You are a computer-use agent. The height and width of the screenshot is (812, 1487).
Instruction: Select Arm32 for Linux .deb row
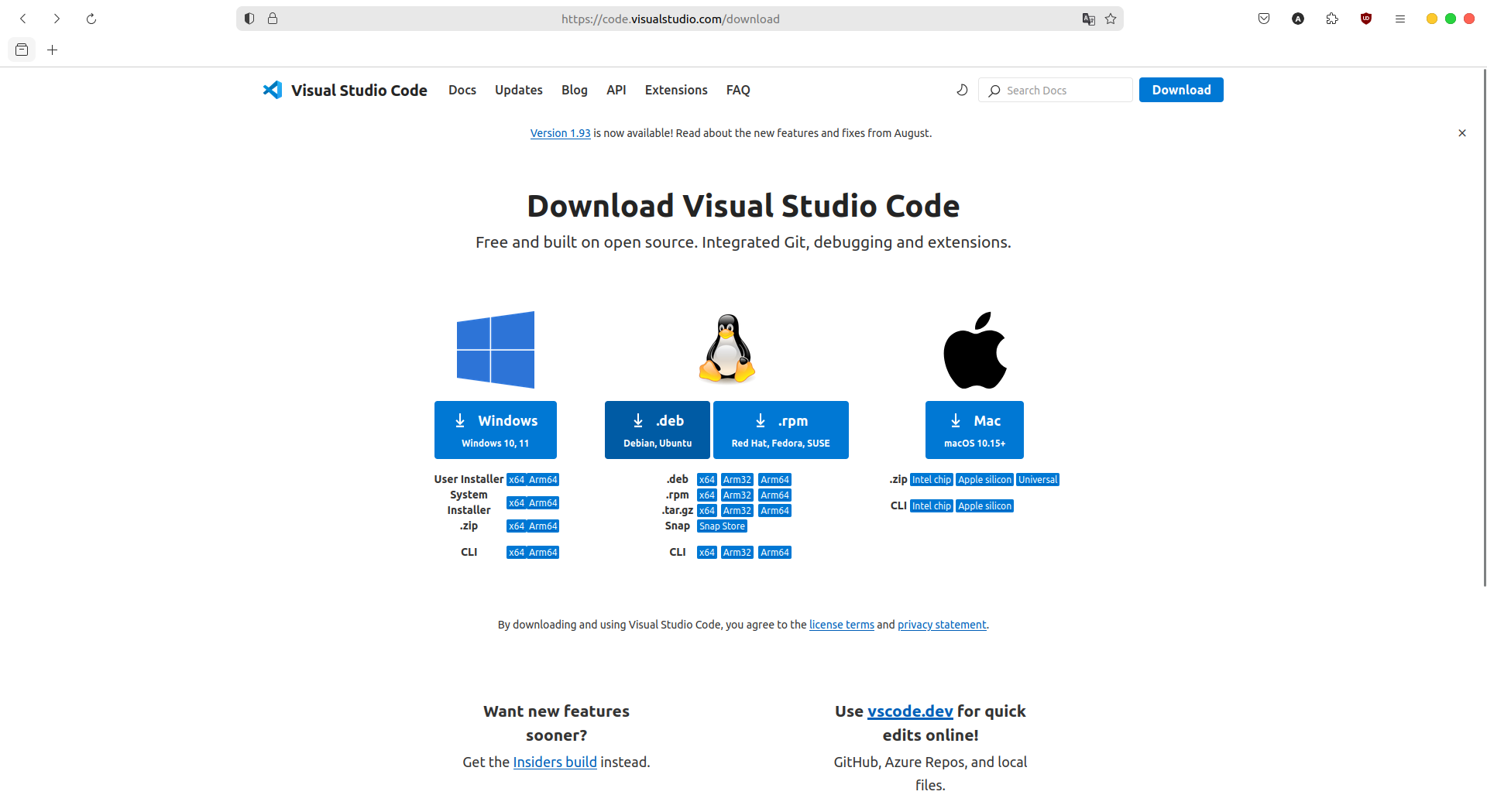737,480
